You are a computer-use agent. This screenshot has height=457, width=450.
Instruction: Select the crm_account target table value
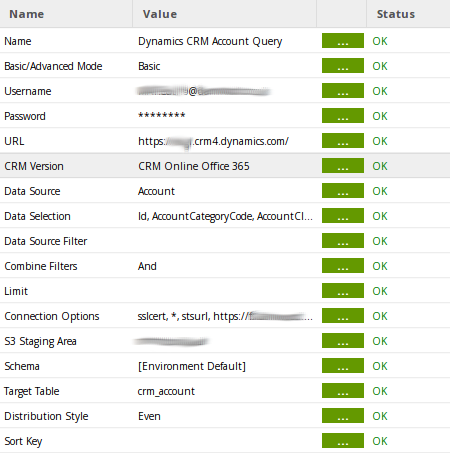(166, 391)
